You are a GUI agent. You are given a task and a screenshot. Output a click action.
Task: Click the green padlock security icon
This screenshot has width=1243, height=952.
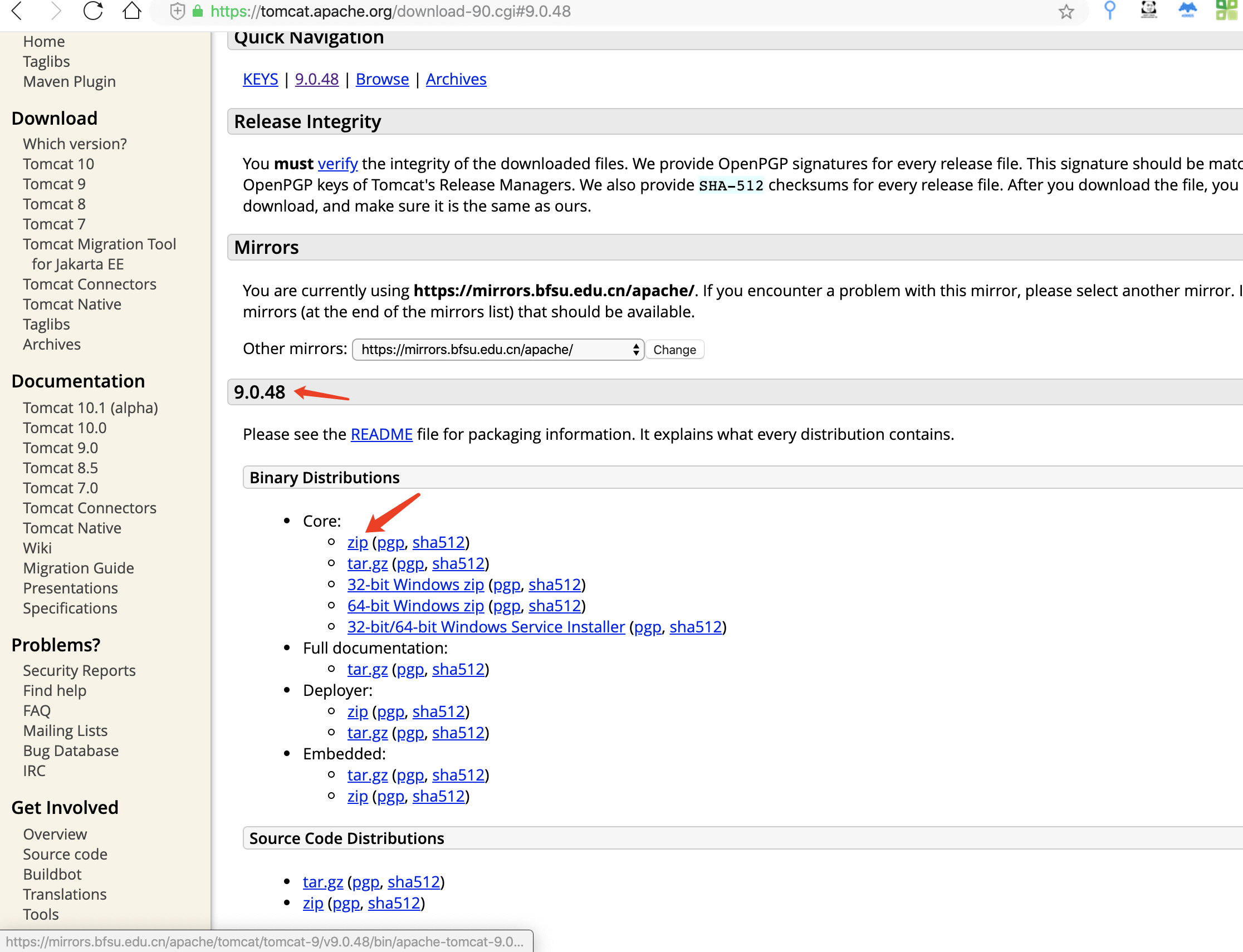[x=198, y=11]
